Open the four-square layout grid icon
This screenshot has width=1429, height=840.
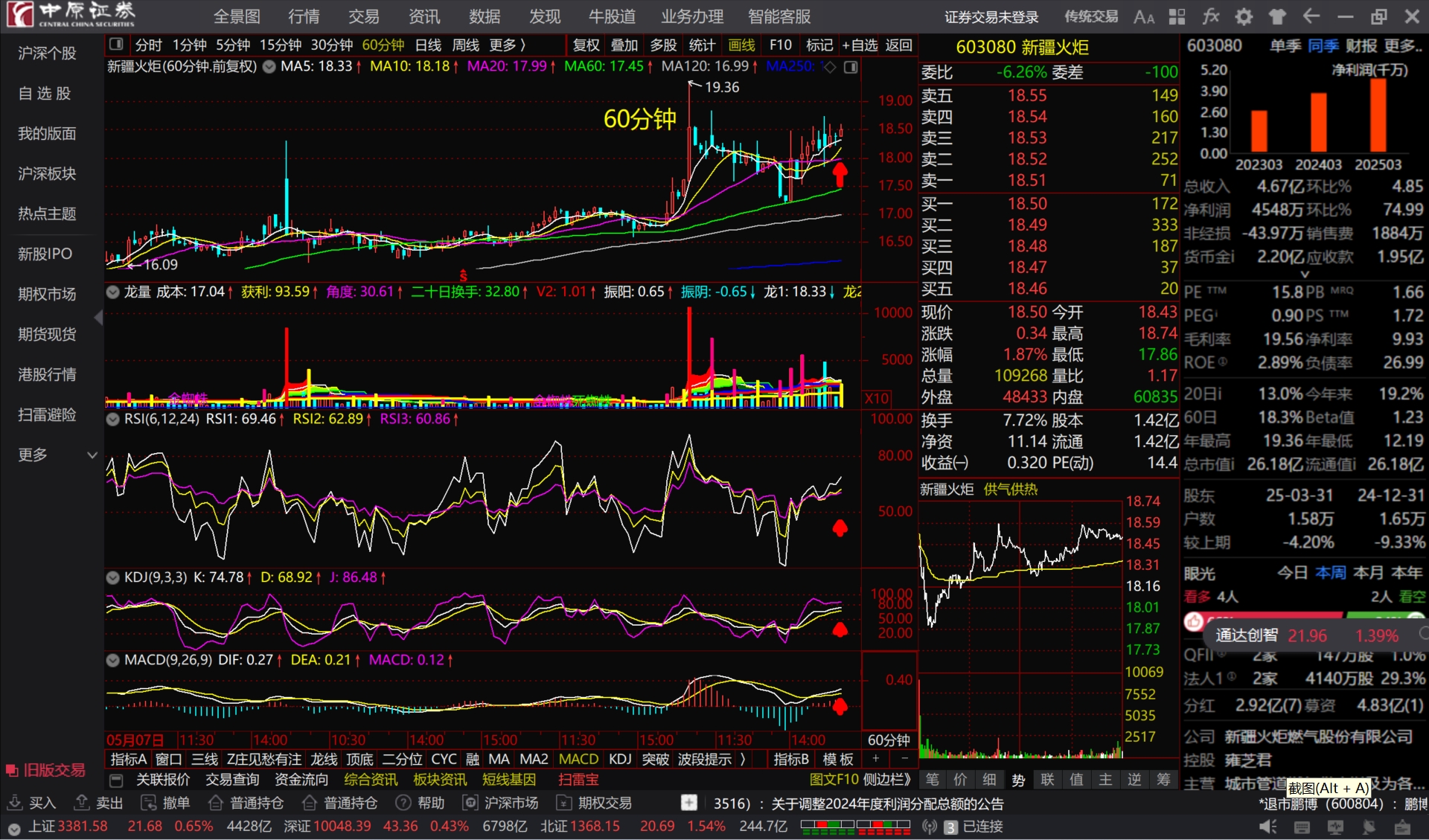pyautogui.click(x=1177, y=16)
